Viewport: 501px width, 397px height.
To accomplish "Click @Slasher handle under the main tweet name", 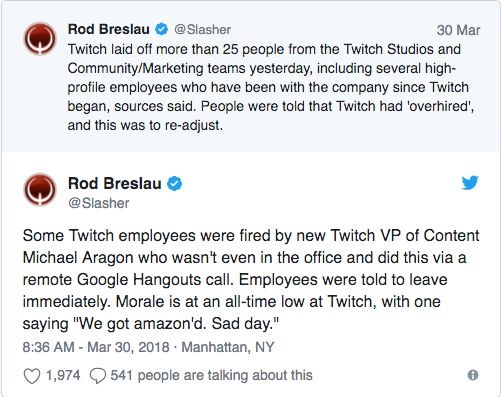I will (99, 203).
